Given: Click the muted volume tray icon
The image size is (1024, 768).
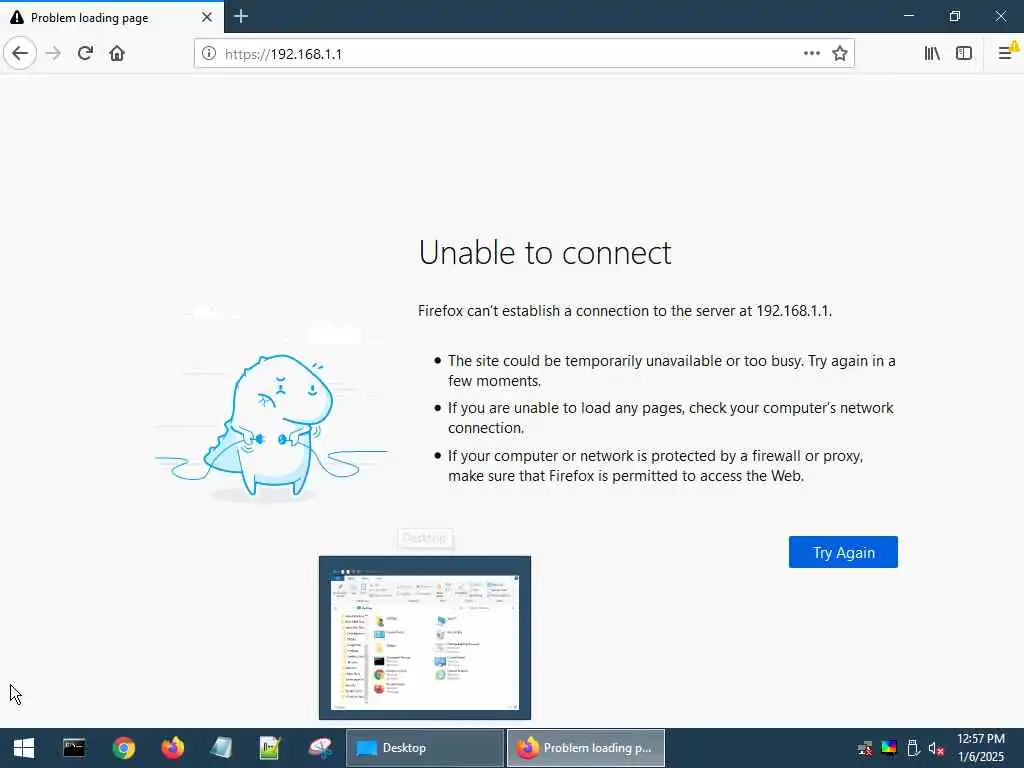Looking at the screenshot, I should point(936,748).
